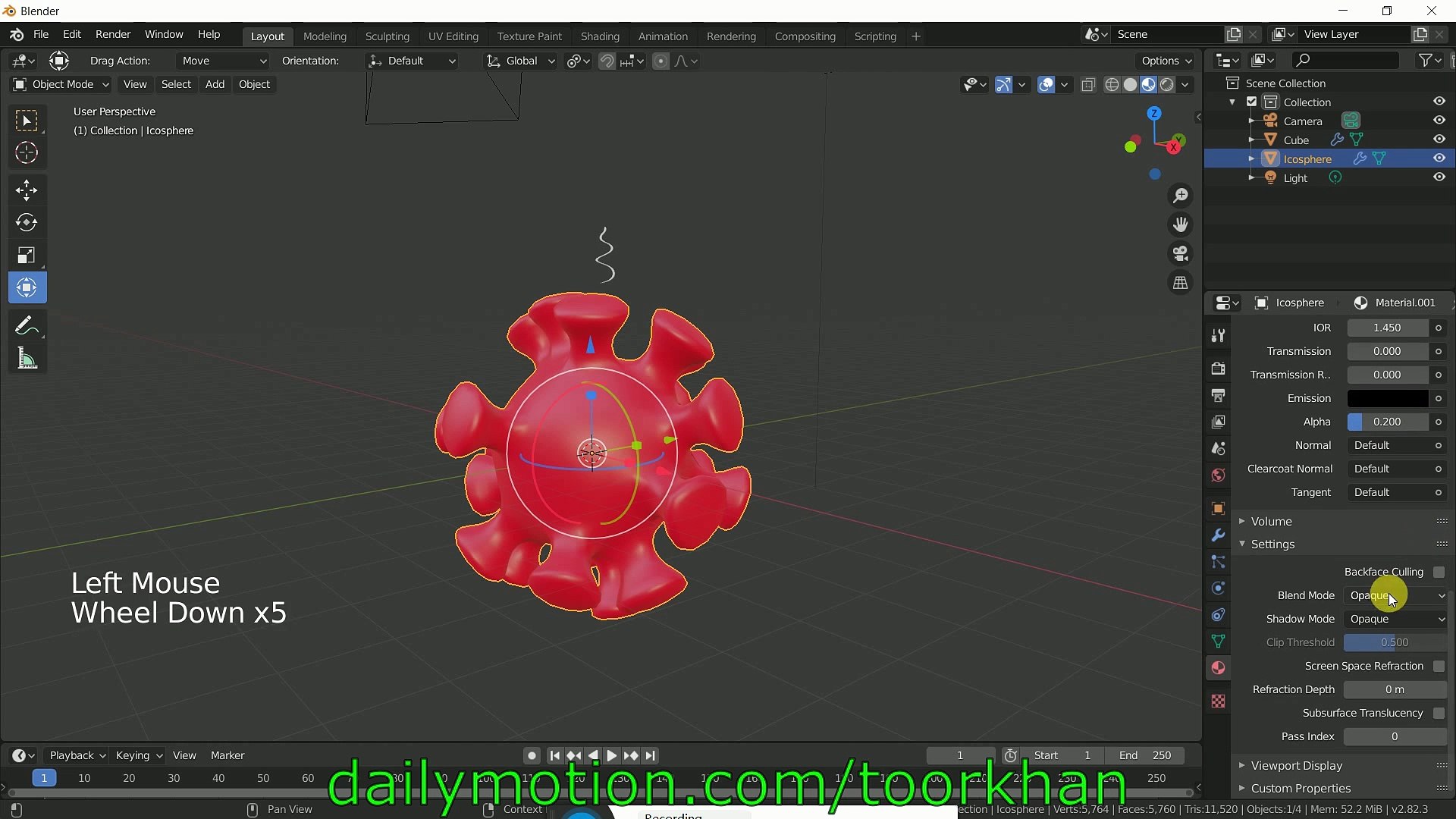The image size is (1456, 819).
Task: Enable Backface Culling checkbox
Action: [x=1439, y=572]
